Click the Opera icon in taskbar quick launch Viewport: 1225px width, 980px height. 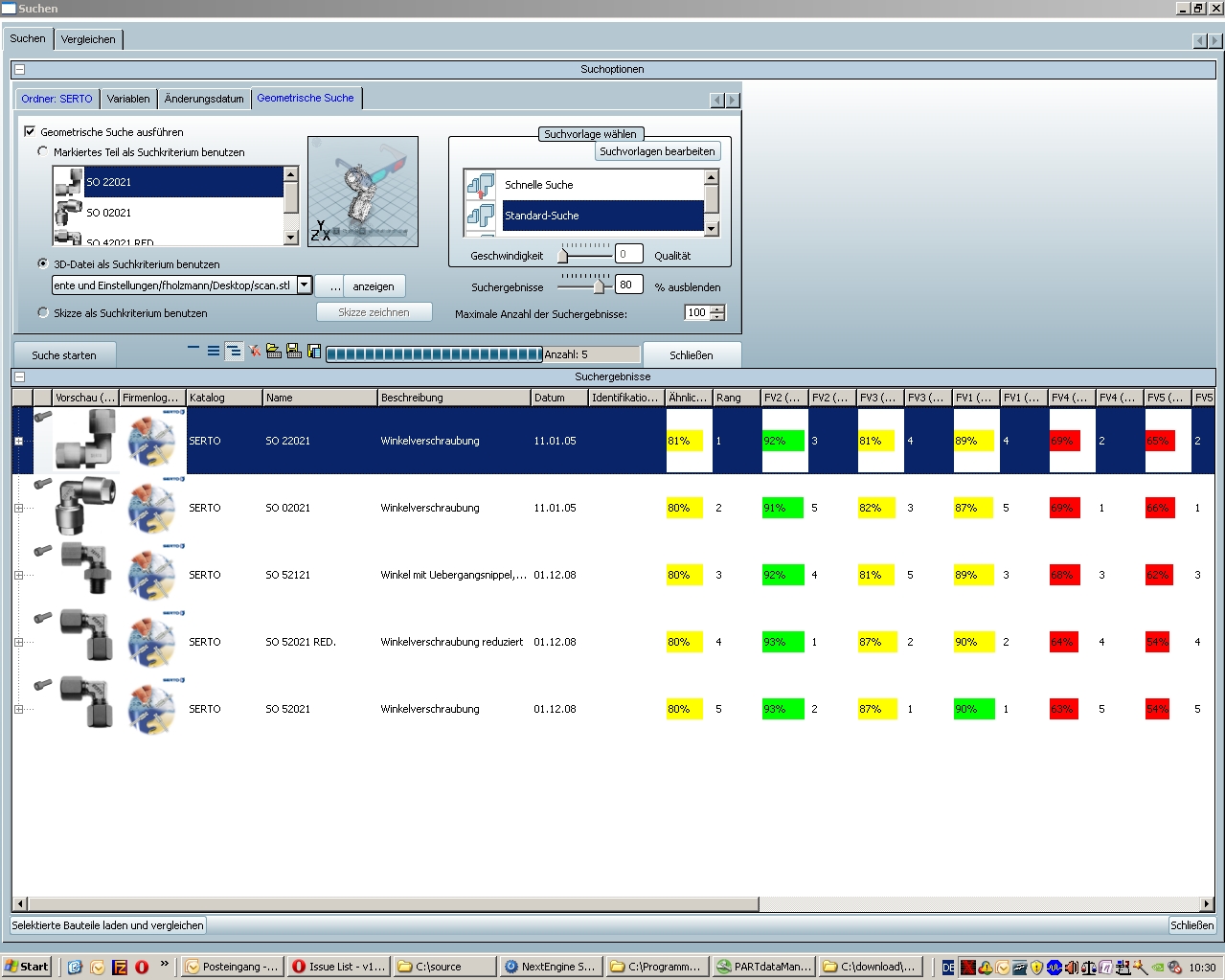click(x=142, y=967)
